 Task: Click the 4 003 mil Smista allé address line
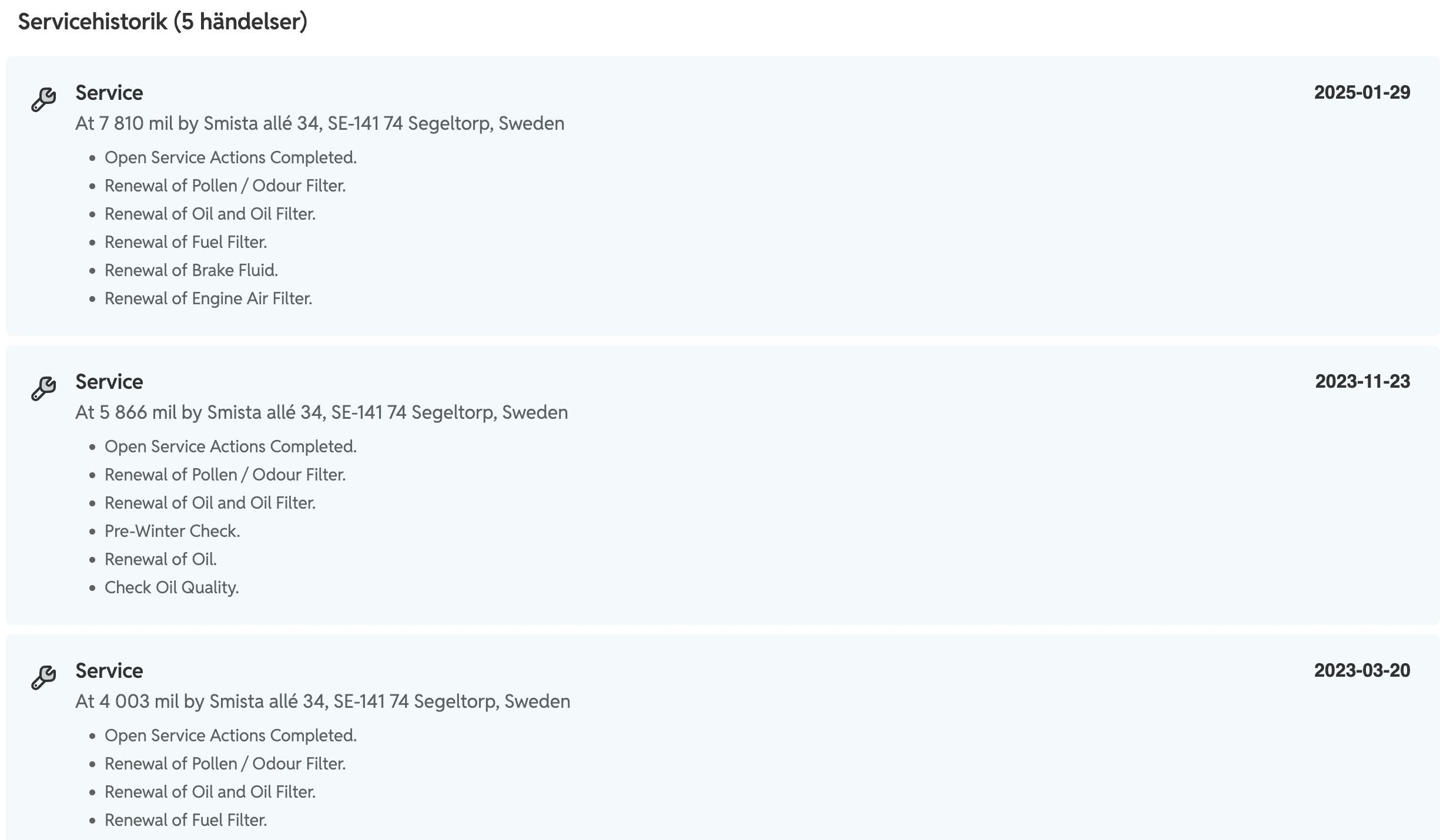[x=323, y=701]
